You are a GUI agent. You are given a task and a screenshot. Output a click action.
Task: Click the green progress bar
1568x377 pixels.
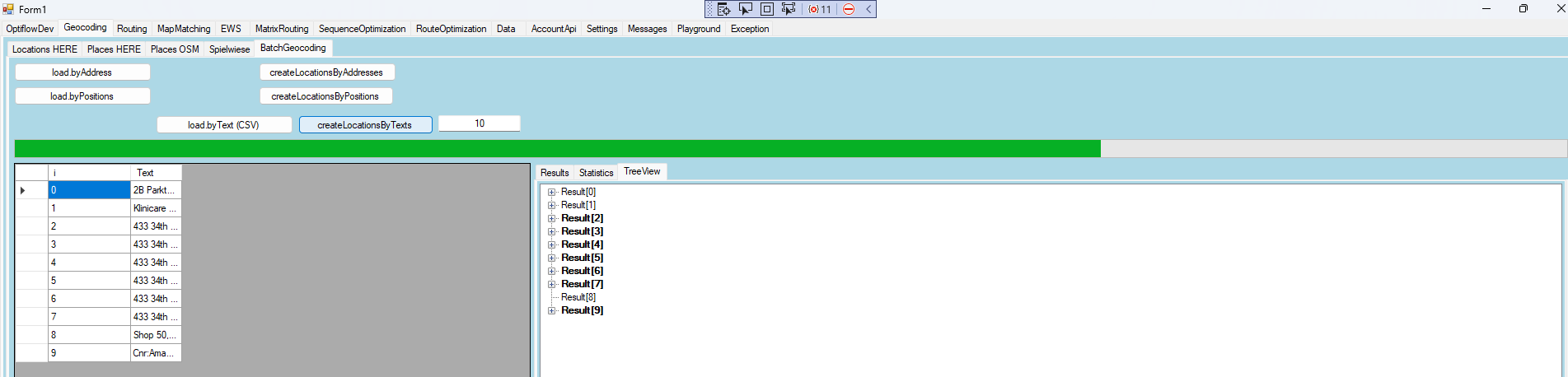557,148
